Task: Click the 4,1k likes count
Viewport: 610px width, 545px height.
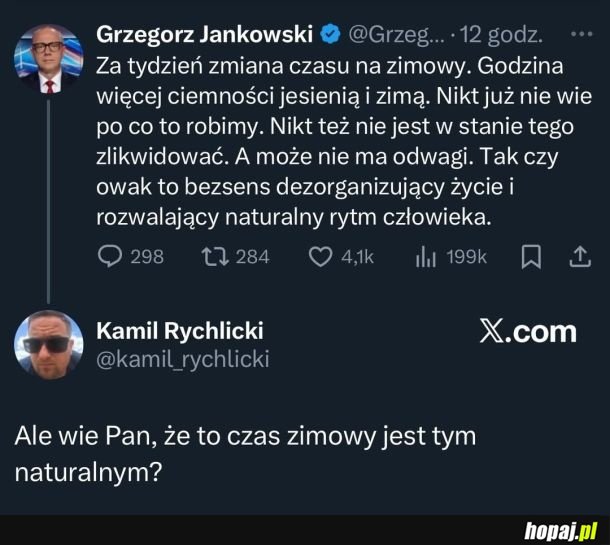Action: [358, 257]
